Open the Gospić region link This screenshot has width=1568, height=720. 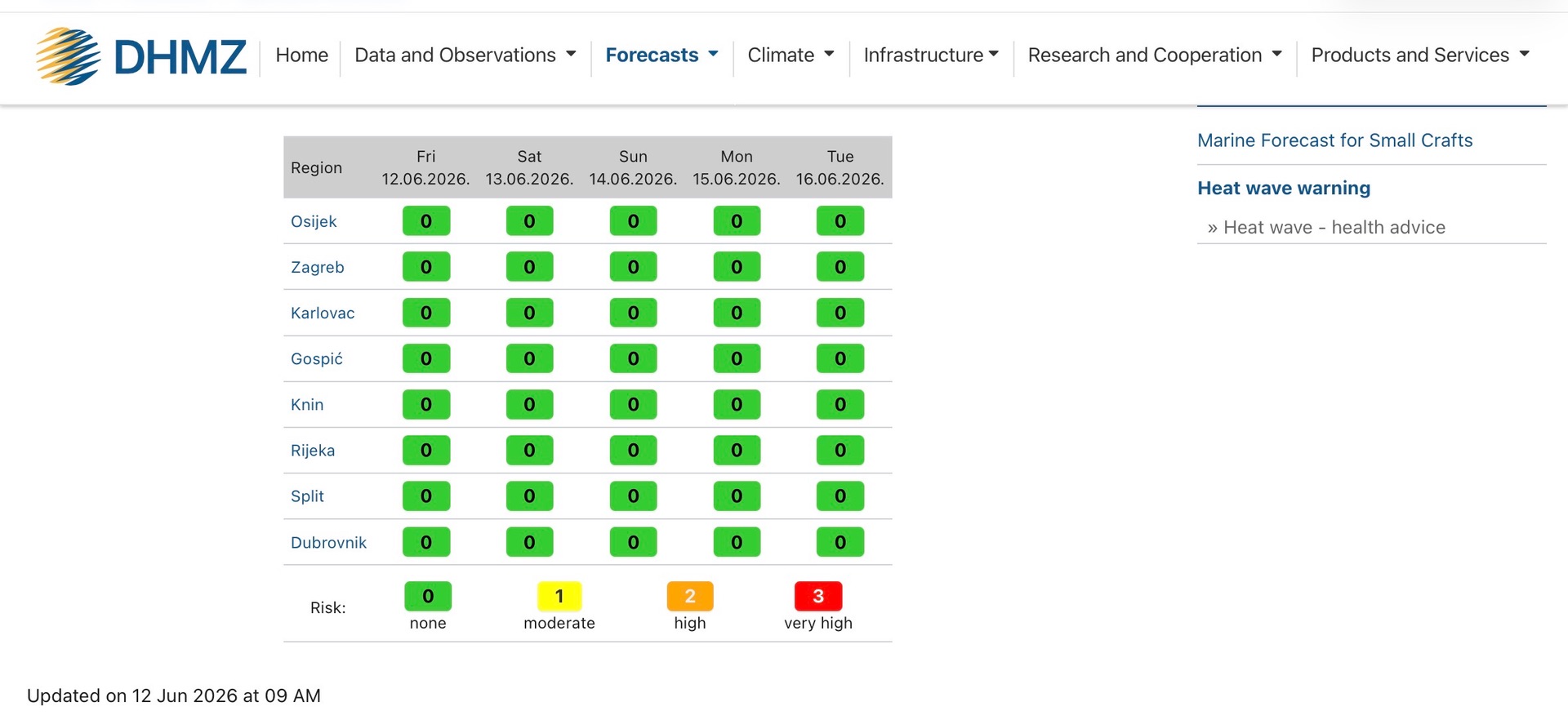point(317,358)
